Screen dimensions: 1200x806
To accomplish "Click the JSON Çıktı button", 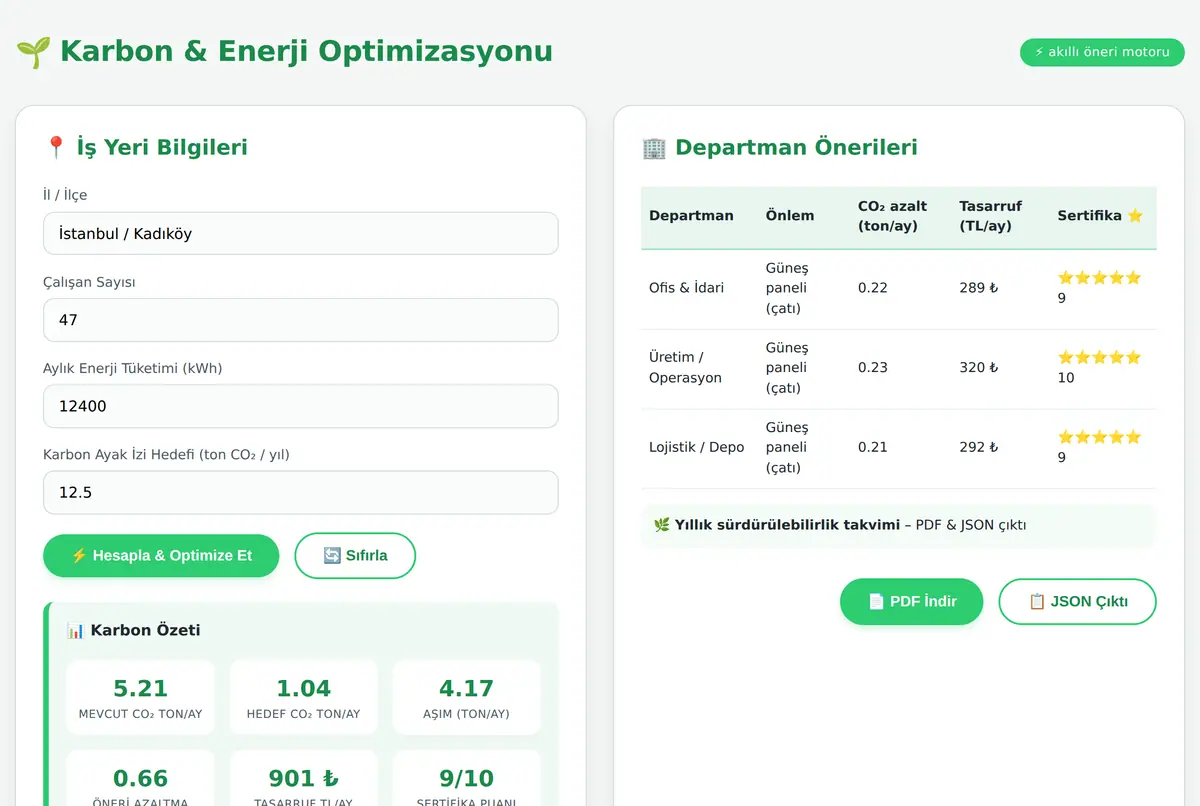I will (x=1078, y=601).
